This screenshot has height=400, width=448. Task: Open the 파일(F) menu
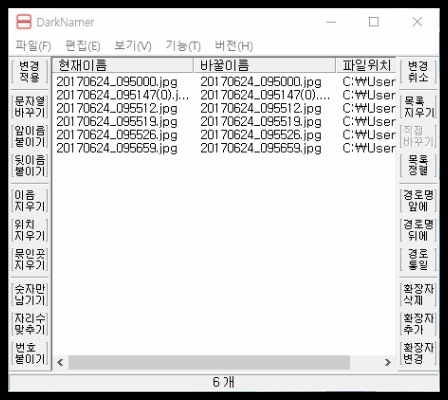[x=33, y=46]
